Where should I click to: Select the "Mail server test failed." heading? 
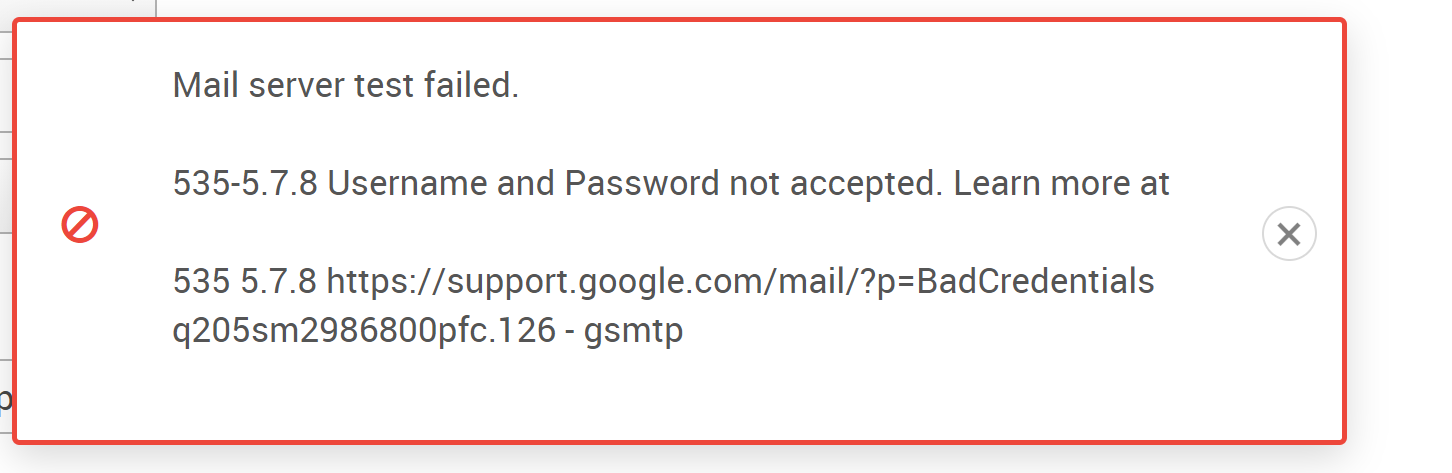(346, 86)
